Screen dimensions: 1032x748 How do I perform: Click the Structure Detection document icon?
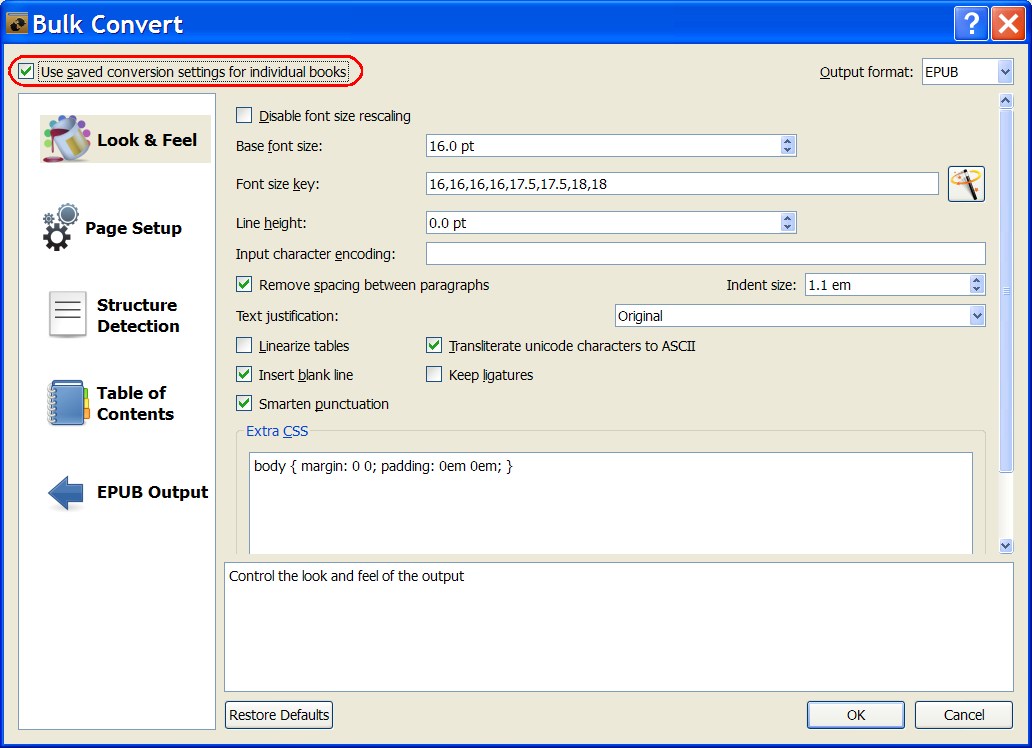coord(68,315)
